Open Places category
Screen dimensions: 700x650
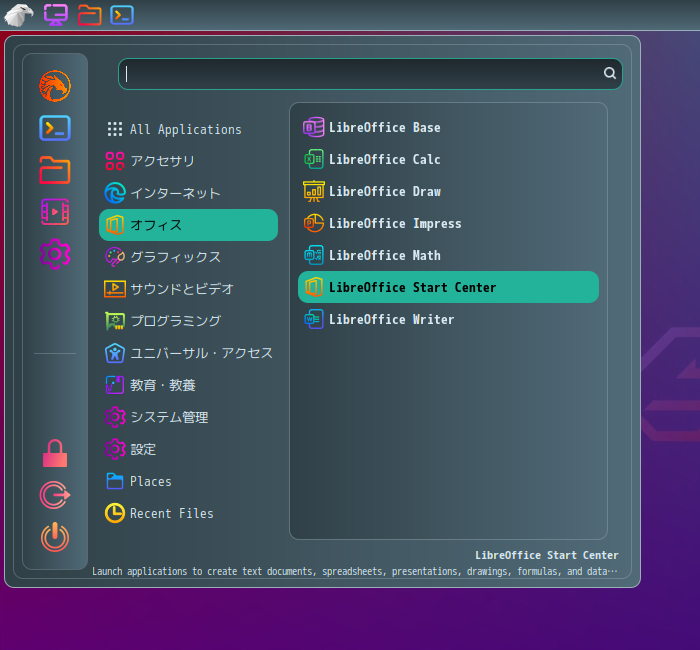tap(188, 481)
